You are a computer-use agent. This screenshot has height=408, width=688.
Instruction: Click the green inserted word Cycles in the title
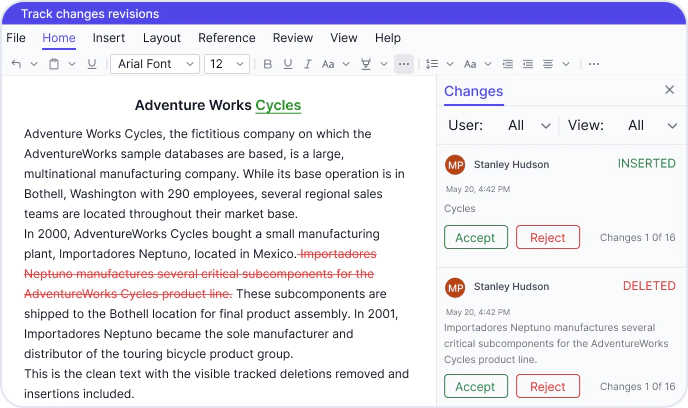pyautogui.click(x=278, y=105)
